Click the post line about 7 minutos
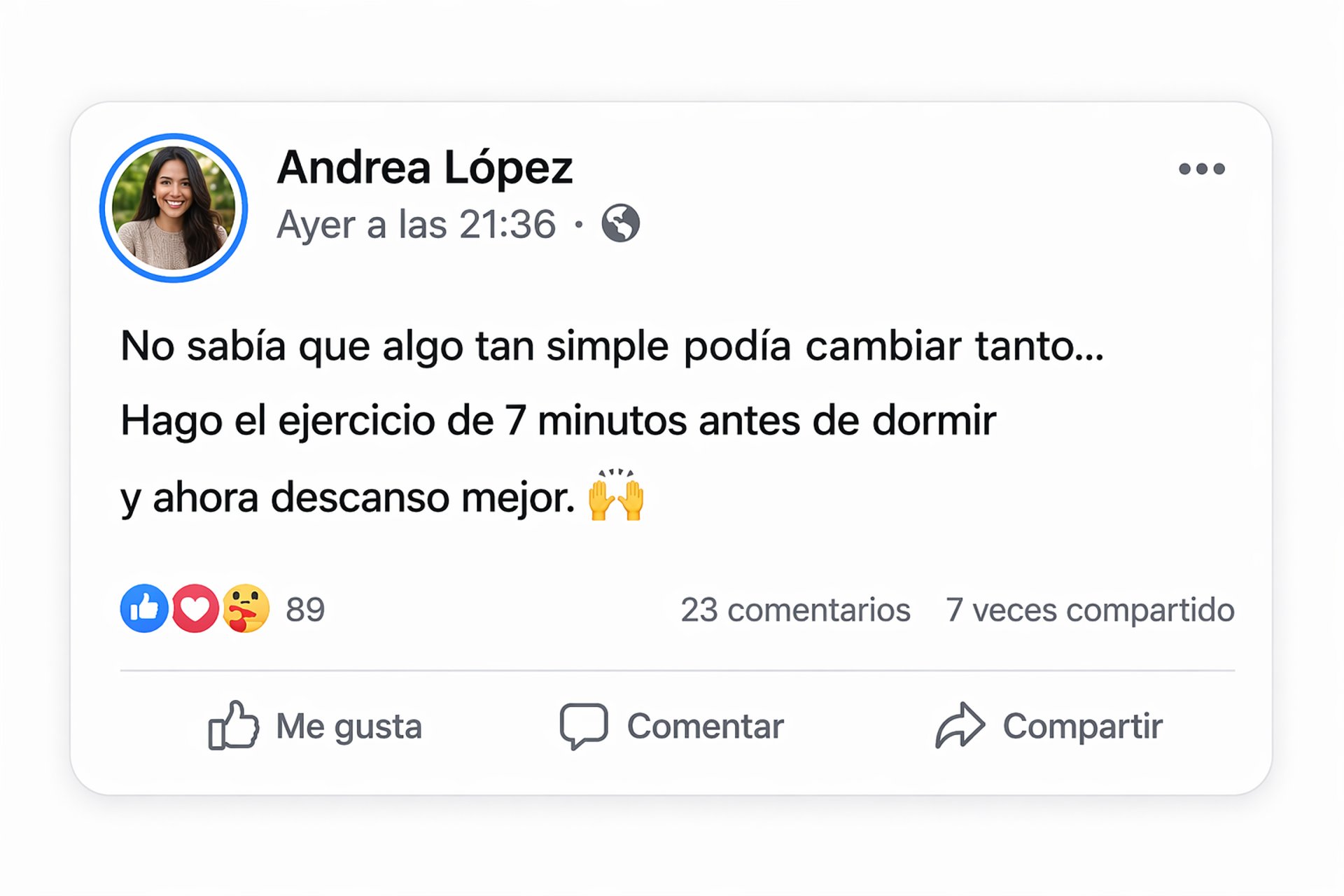1344x896 pixels. pos(558,421)
